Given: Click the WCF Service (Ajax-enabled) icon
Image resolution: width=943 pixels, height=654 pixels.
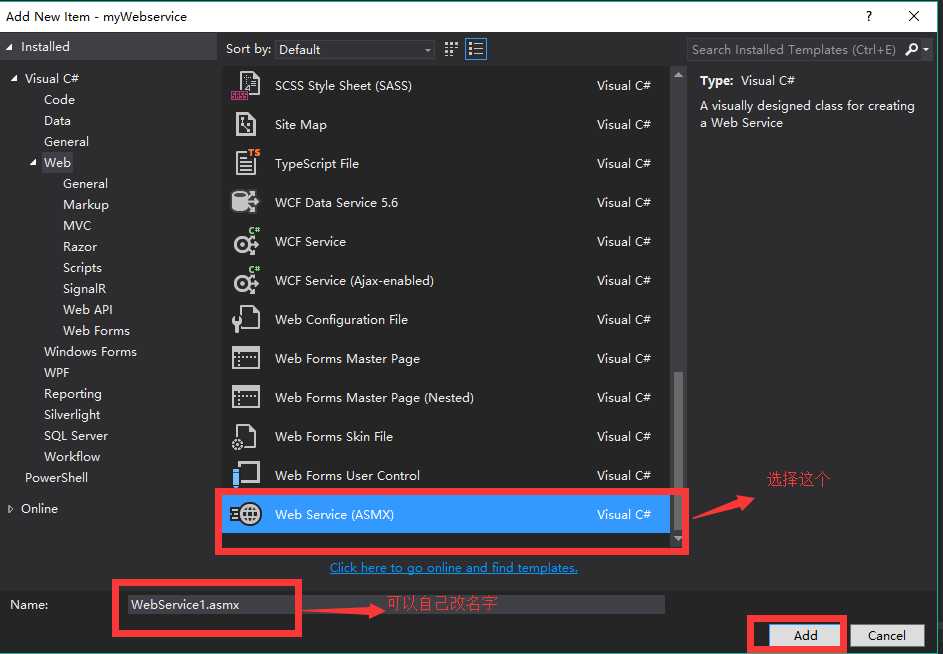Looking at the screenshot, I should coord(247,280).
